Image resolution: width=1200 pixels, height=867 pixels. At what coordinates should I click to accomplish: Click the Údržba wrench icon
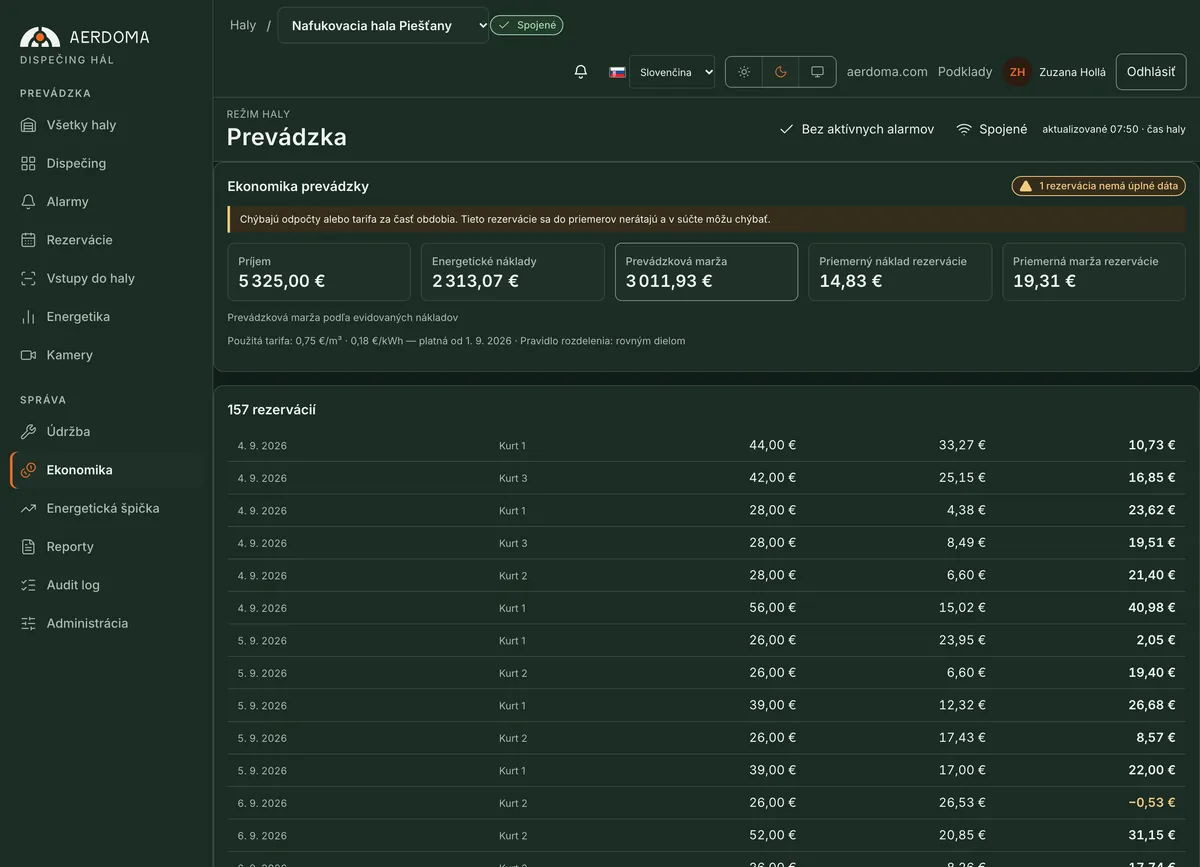[x=28, y=432]
